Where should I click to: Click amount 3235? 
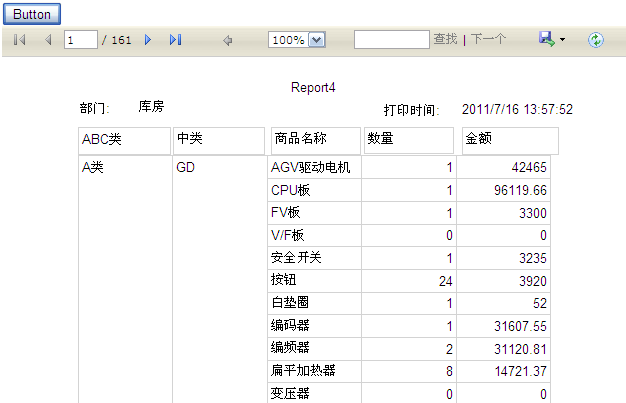(533, 258)
